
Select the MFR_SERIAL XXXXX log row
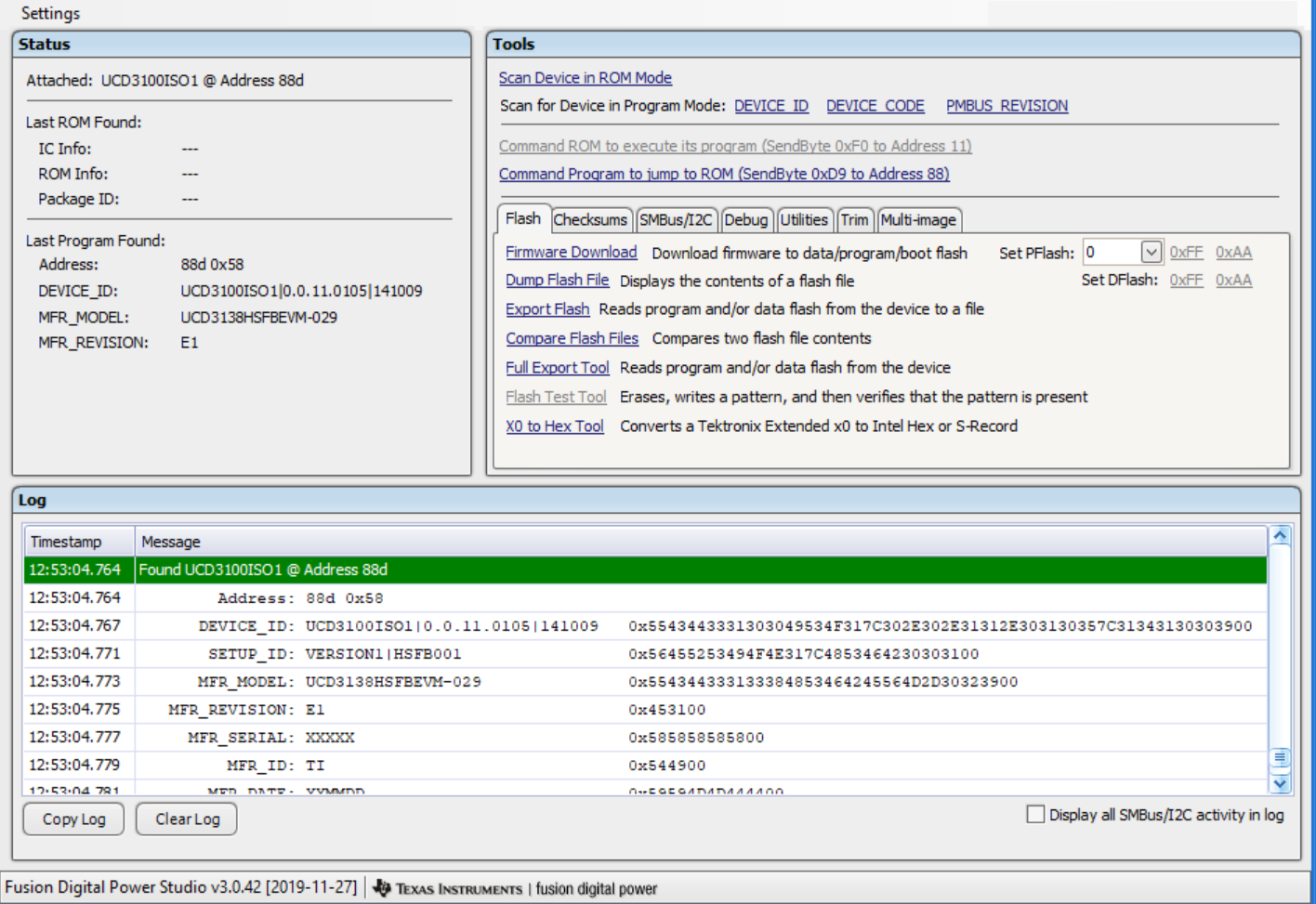pos(645,738)
